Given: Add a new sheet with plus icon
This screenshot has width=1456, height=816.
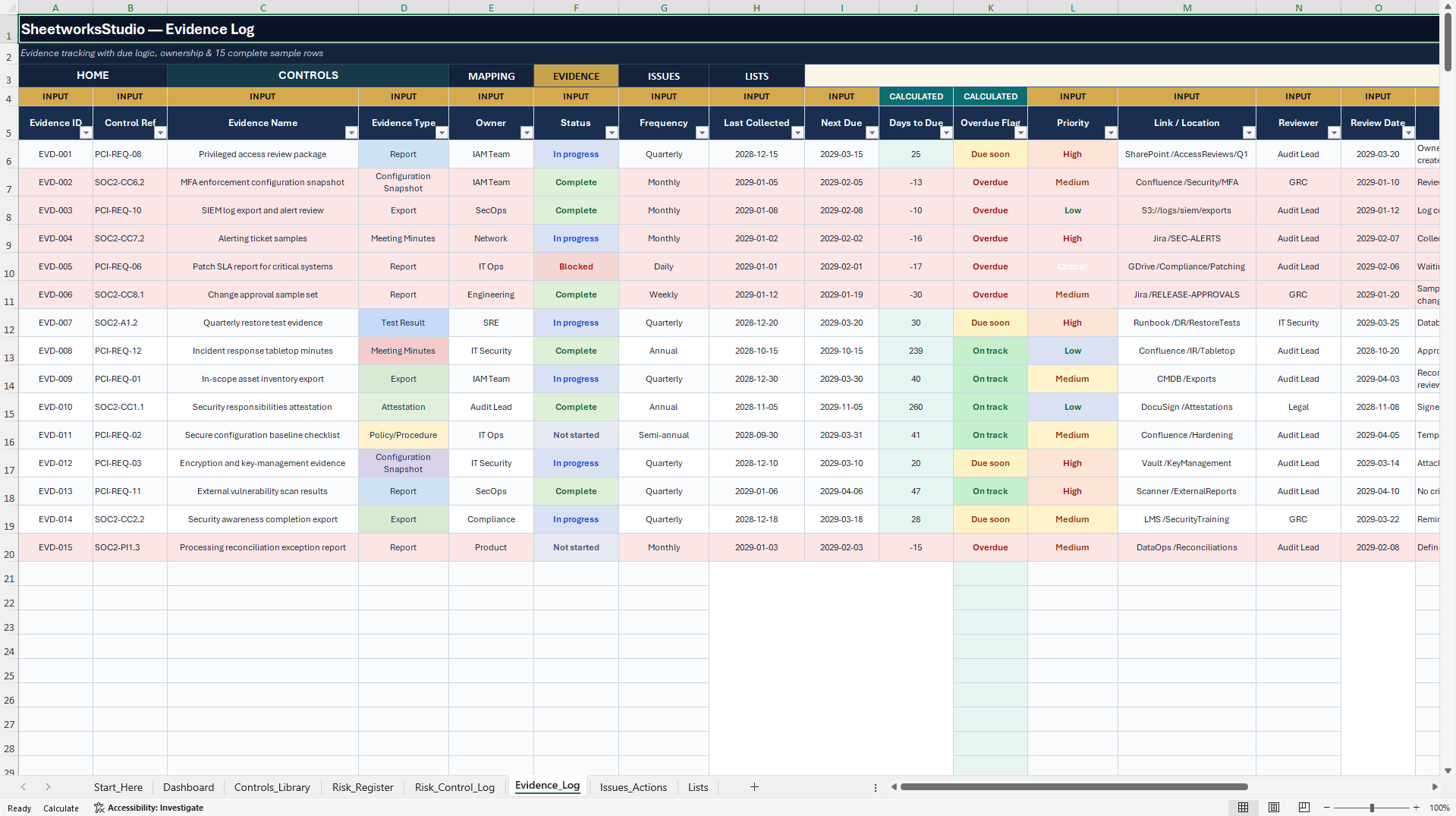Looking at the screenshot, I should pos(754,787).
